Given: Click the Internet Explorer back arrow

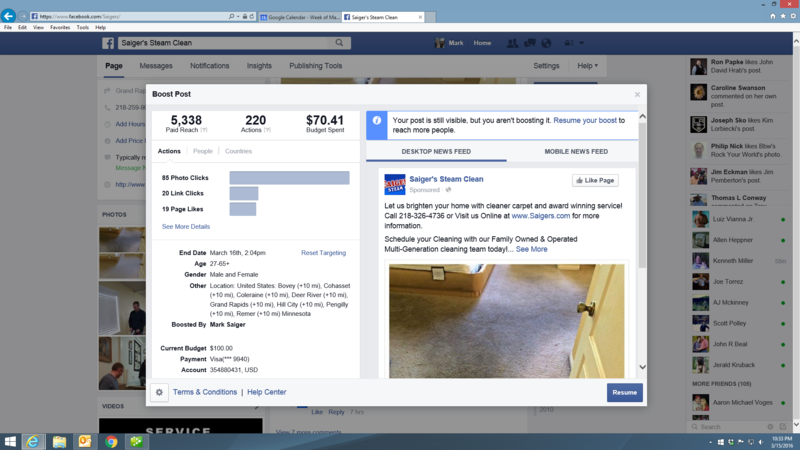Looking at the screenshot, I should point(8,16).
